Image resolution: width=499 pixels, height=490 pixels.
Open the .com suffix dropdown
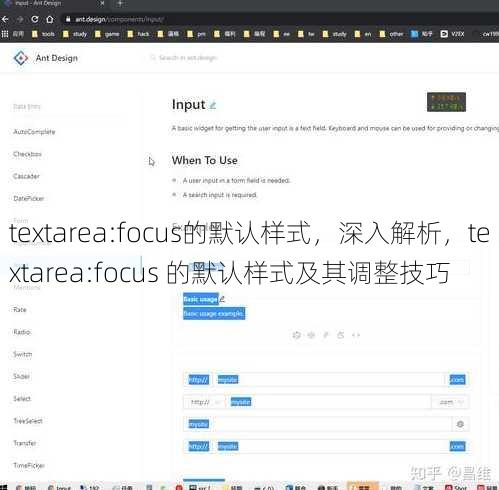(x=450, y=402)
